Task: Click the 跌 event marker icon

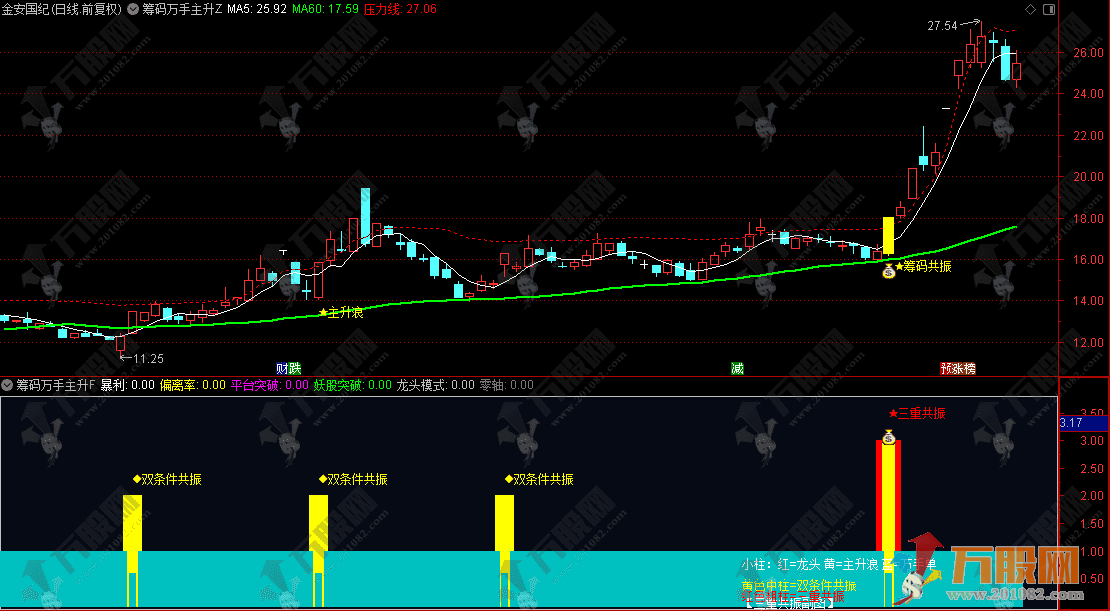Action: (294, 368)
